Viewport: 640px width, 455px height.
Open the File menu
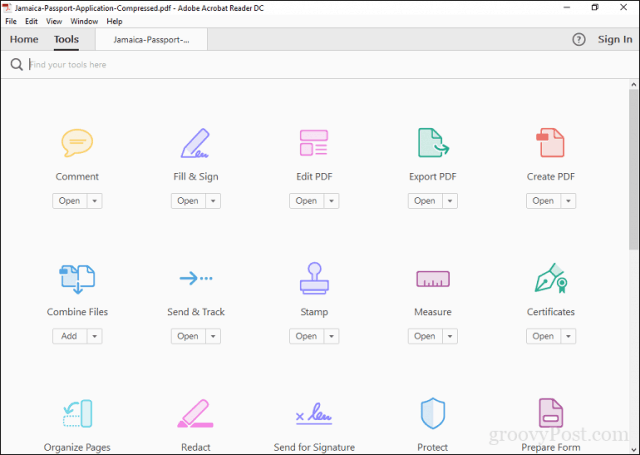tap(11, 21)
